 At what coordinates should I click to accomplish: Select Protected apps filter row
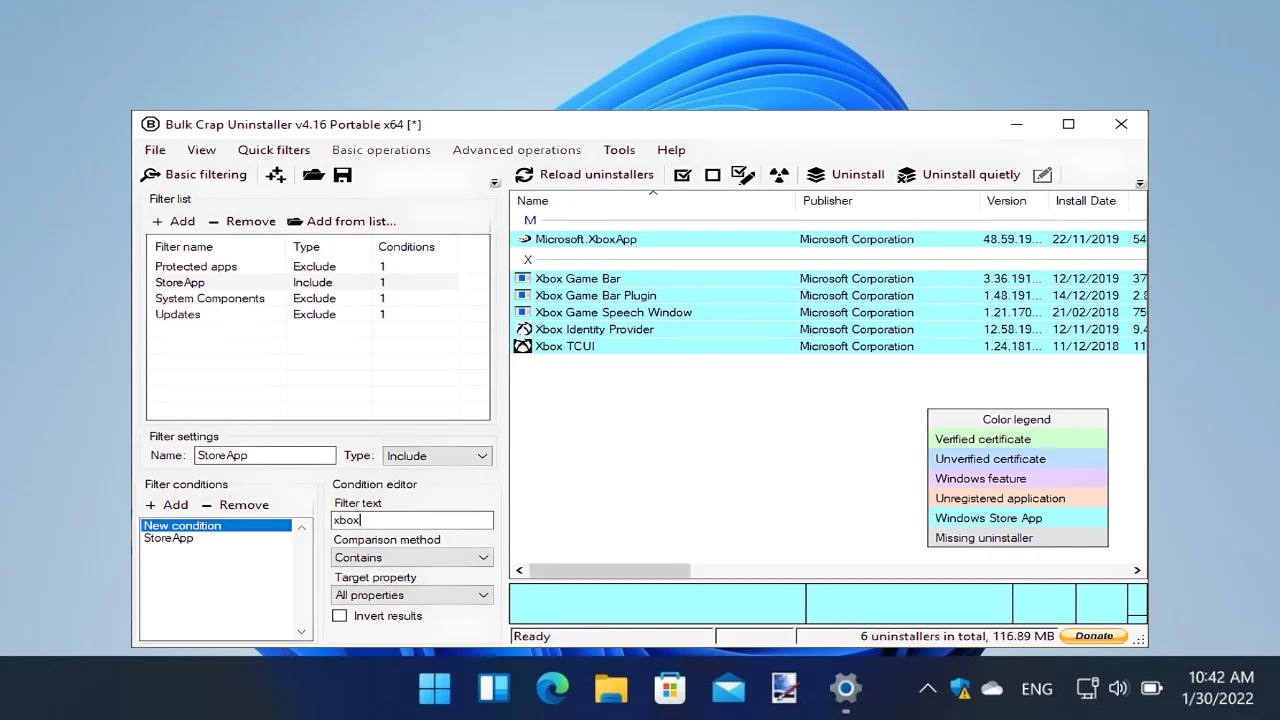[303, 266]
